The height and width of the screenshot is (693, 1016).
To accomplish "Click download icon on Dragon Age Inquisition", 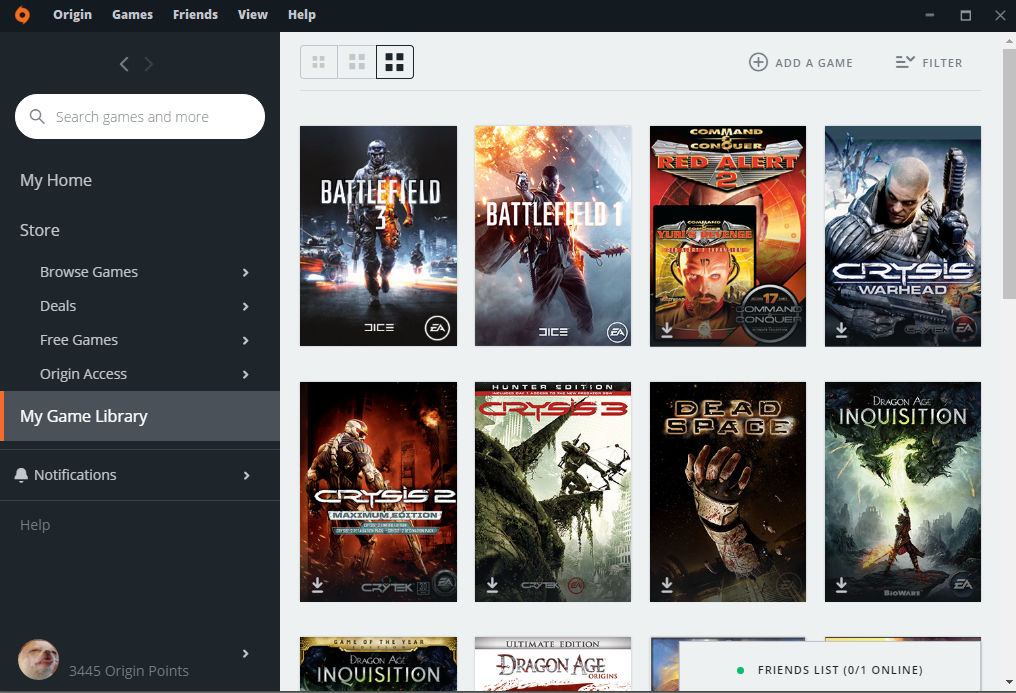I will tap(841, 585).
